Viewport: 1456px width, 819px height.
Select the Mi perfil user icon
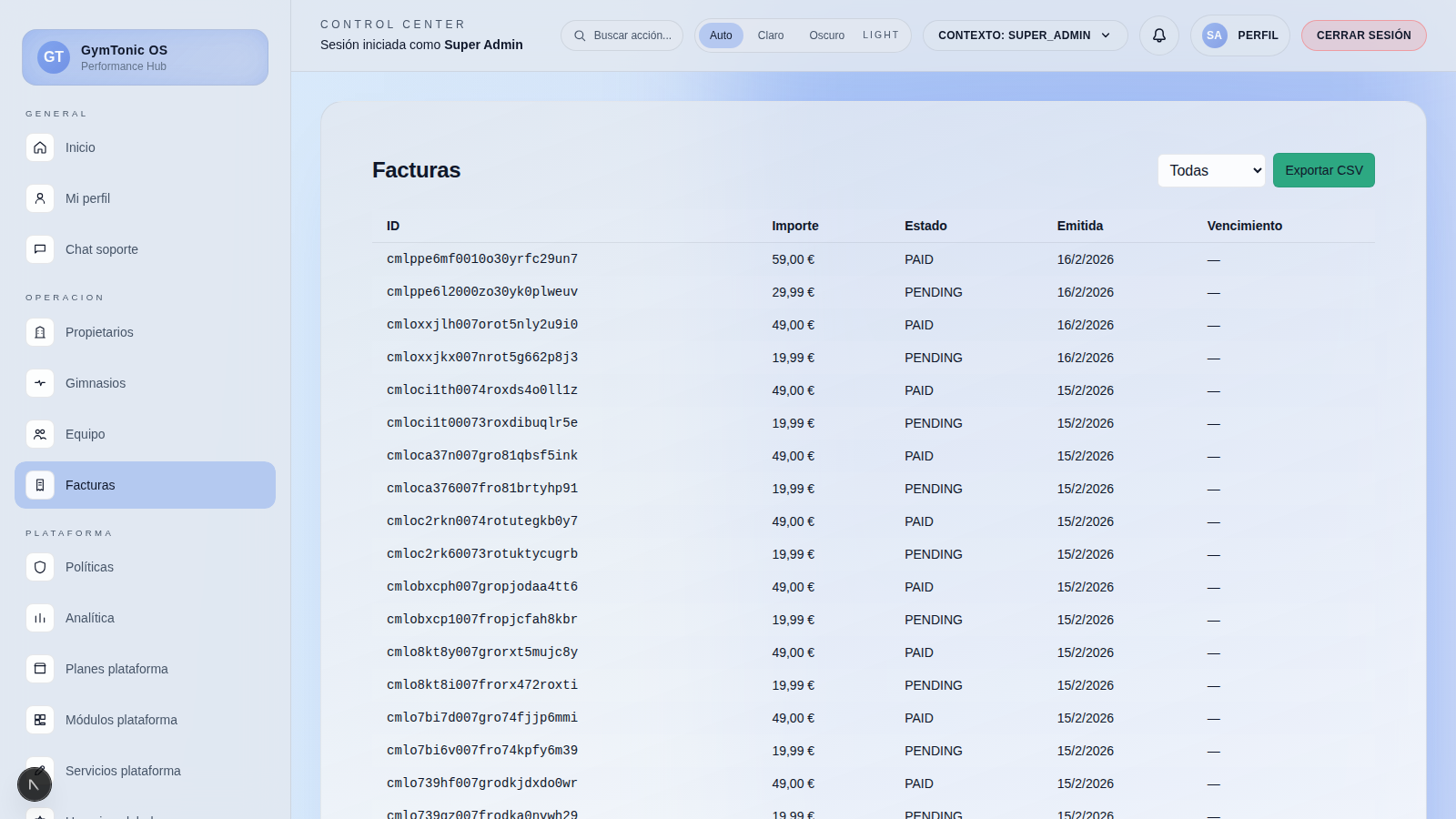[x=40, y=198]
